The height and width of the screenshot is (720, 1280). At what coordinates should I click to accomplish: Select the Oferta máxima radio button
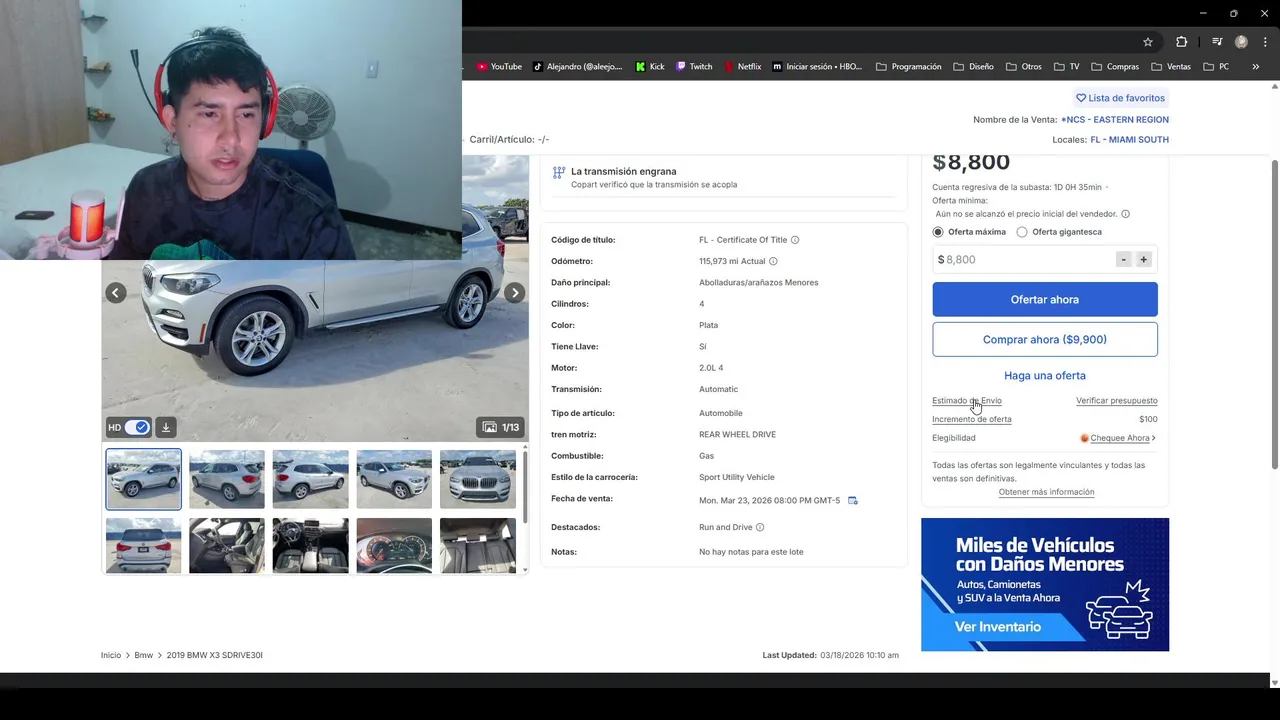click(938, 232)
